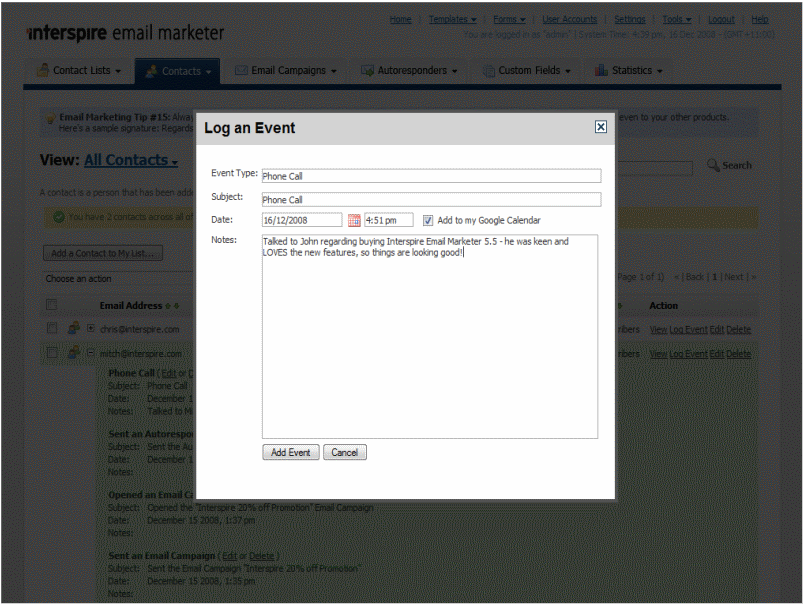
Task: Click the Statistics chart icon
Action: pos(601,70)
